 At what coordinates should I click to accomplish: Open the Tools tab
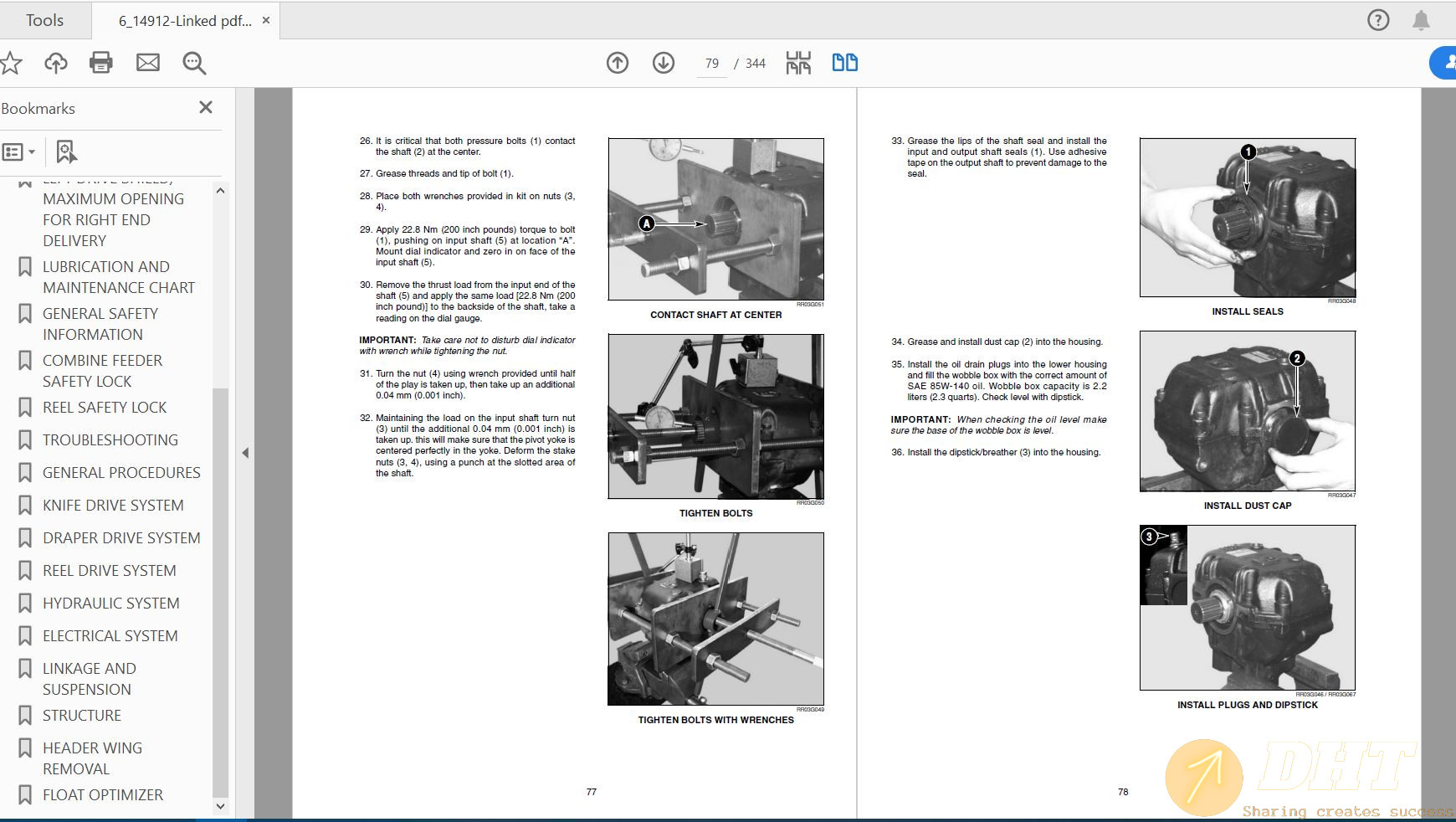click(44, 20)
